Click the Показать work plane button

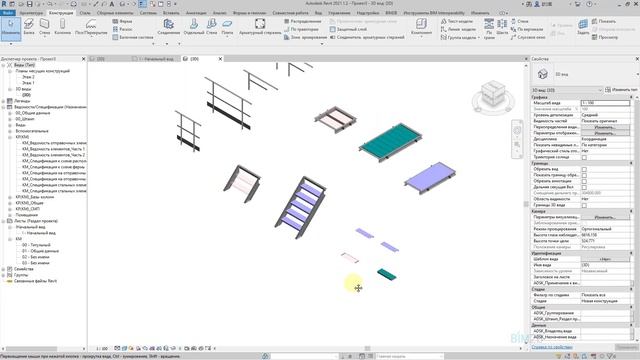tap(604, 21)
